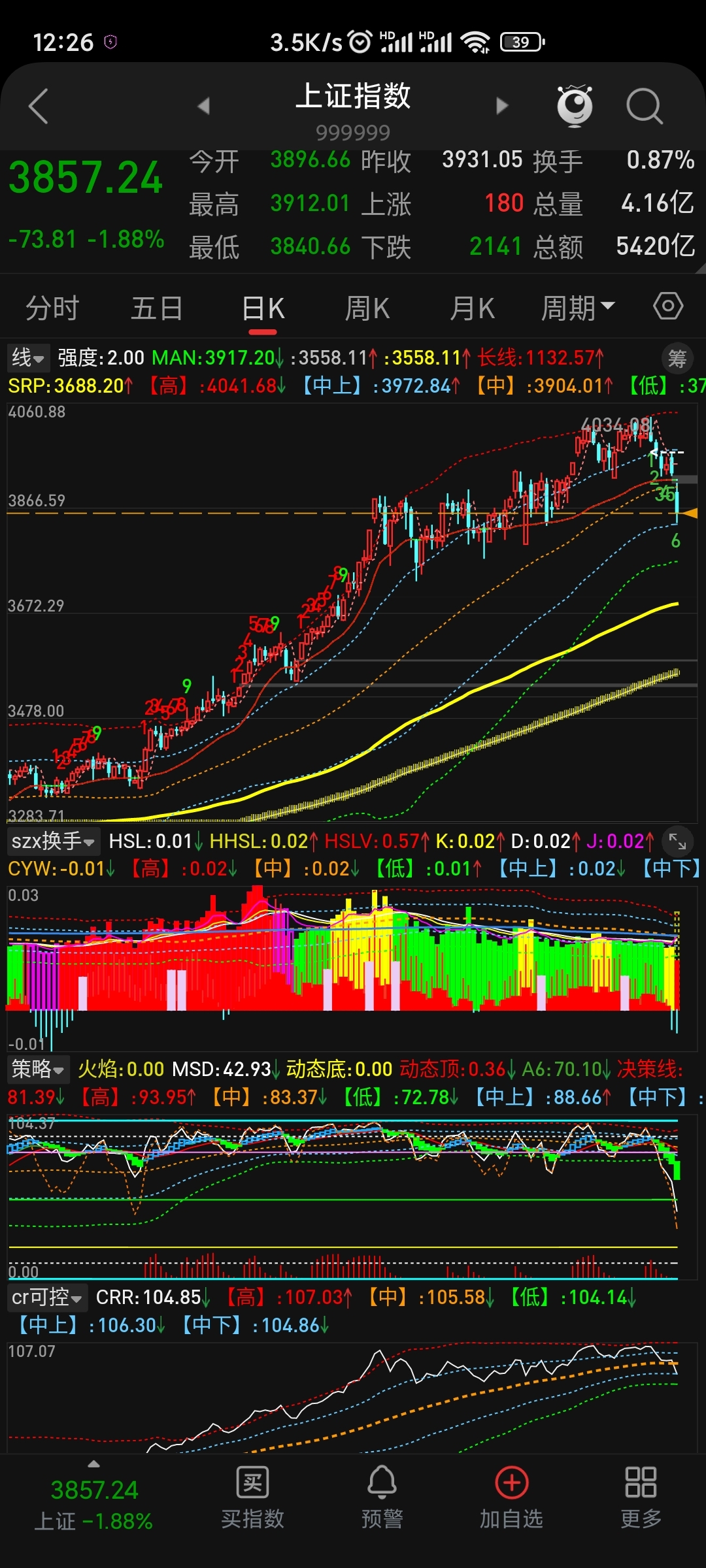Tap the Wi-Fi status icon
Image resolution: width=706 pixels, height=1568 pixels.
pos(475,42)
